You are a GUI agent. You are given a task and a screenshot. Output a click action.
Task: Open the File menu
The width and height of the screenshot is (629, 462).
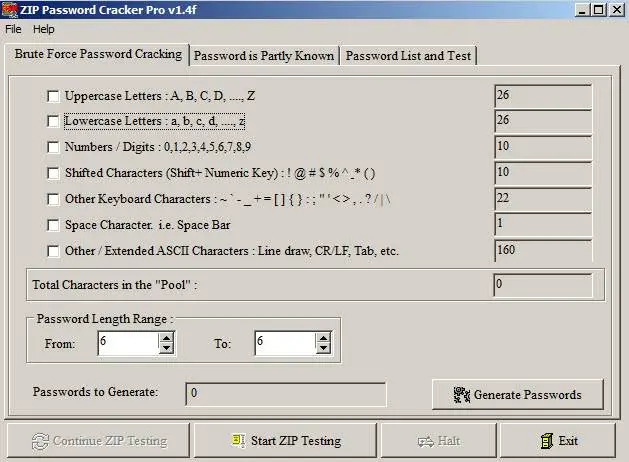[13, 29]
